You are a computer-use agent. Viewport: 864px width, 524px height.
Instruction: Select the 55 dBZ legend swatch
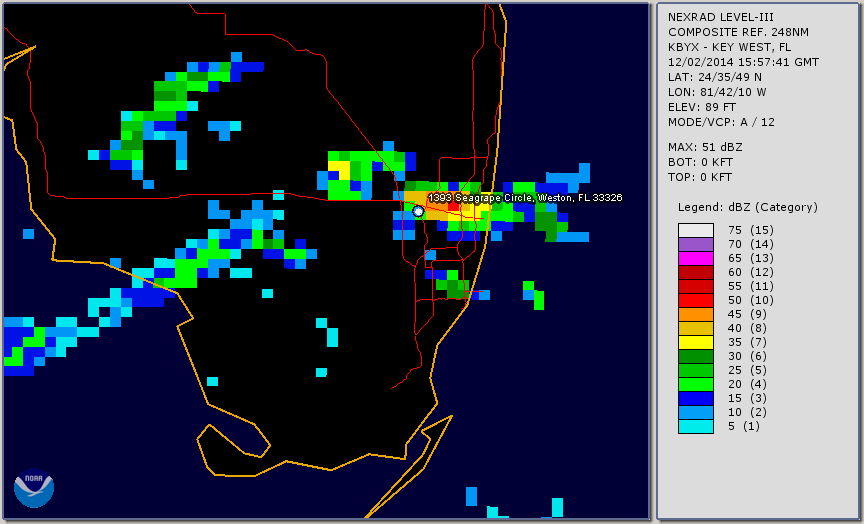[x=695, y=287]
